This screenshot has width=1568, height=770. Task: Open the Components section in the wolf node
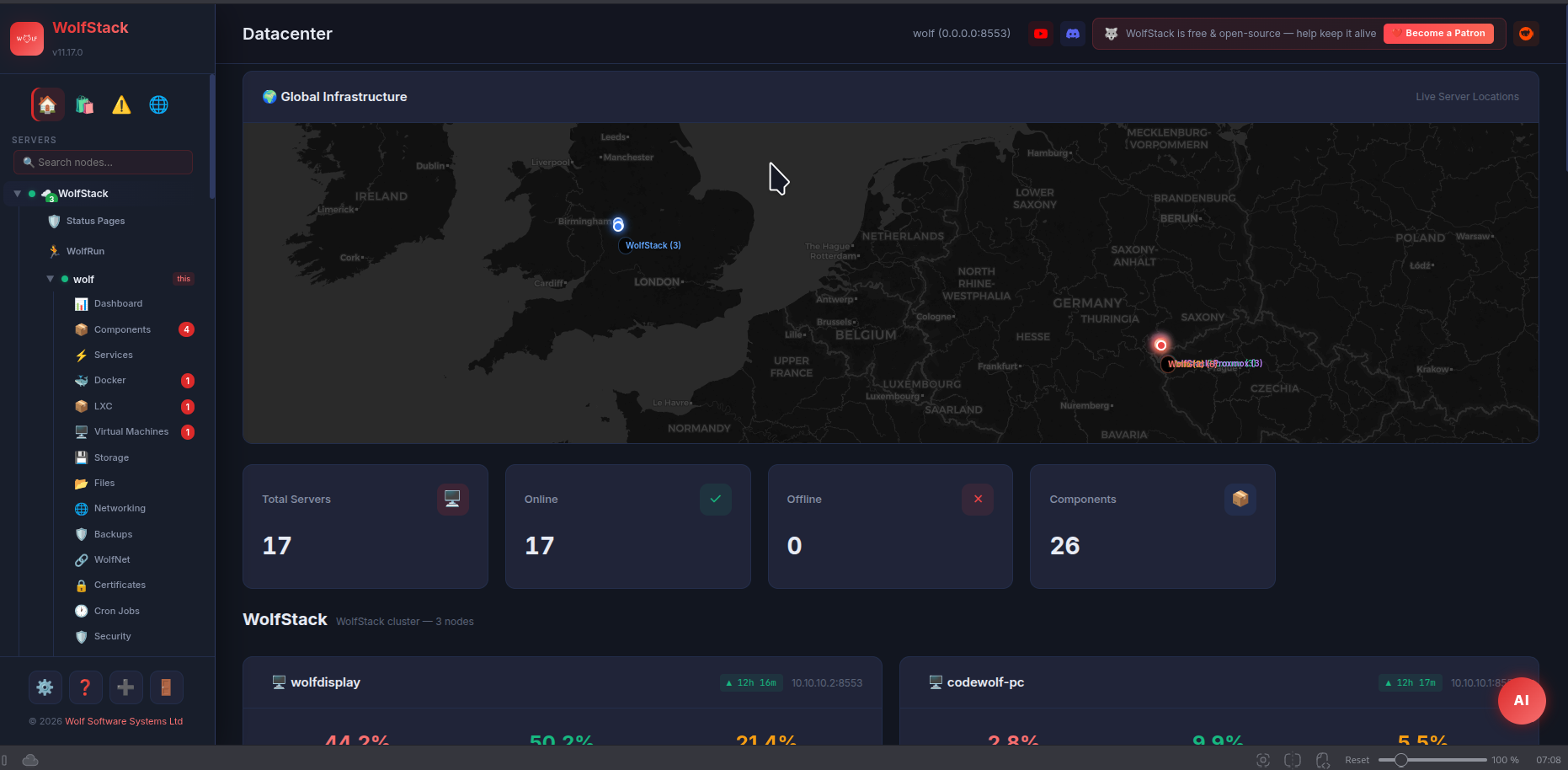click(x=123, y=329)
